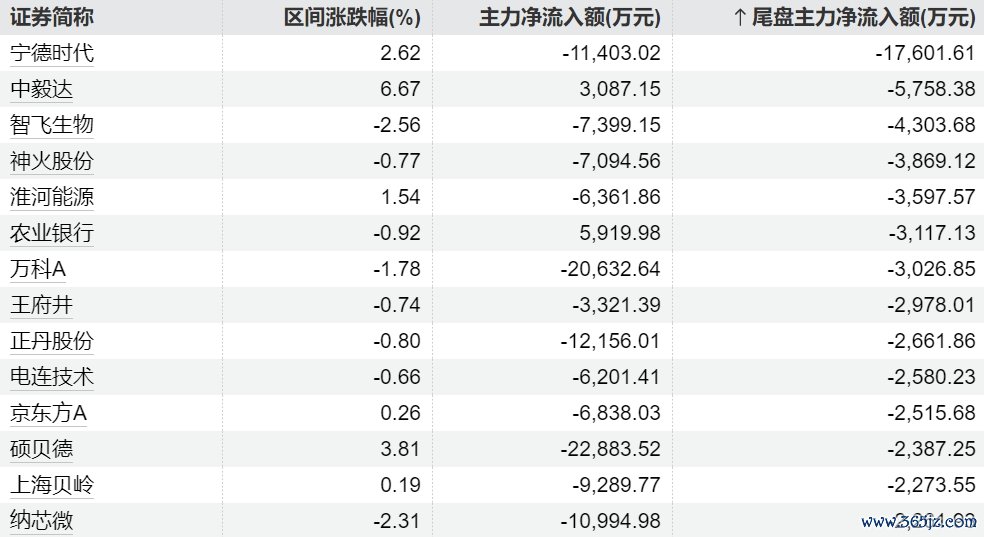Sort by 主力净流入额(万元) column header
The height and width of the screenshot is (537, 984).
click(570, 16)
